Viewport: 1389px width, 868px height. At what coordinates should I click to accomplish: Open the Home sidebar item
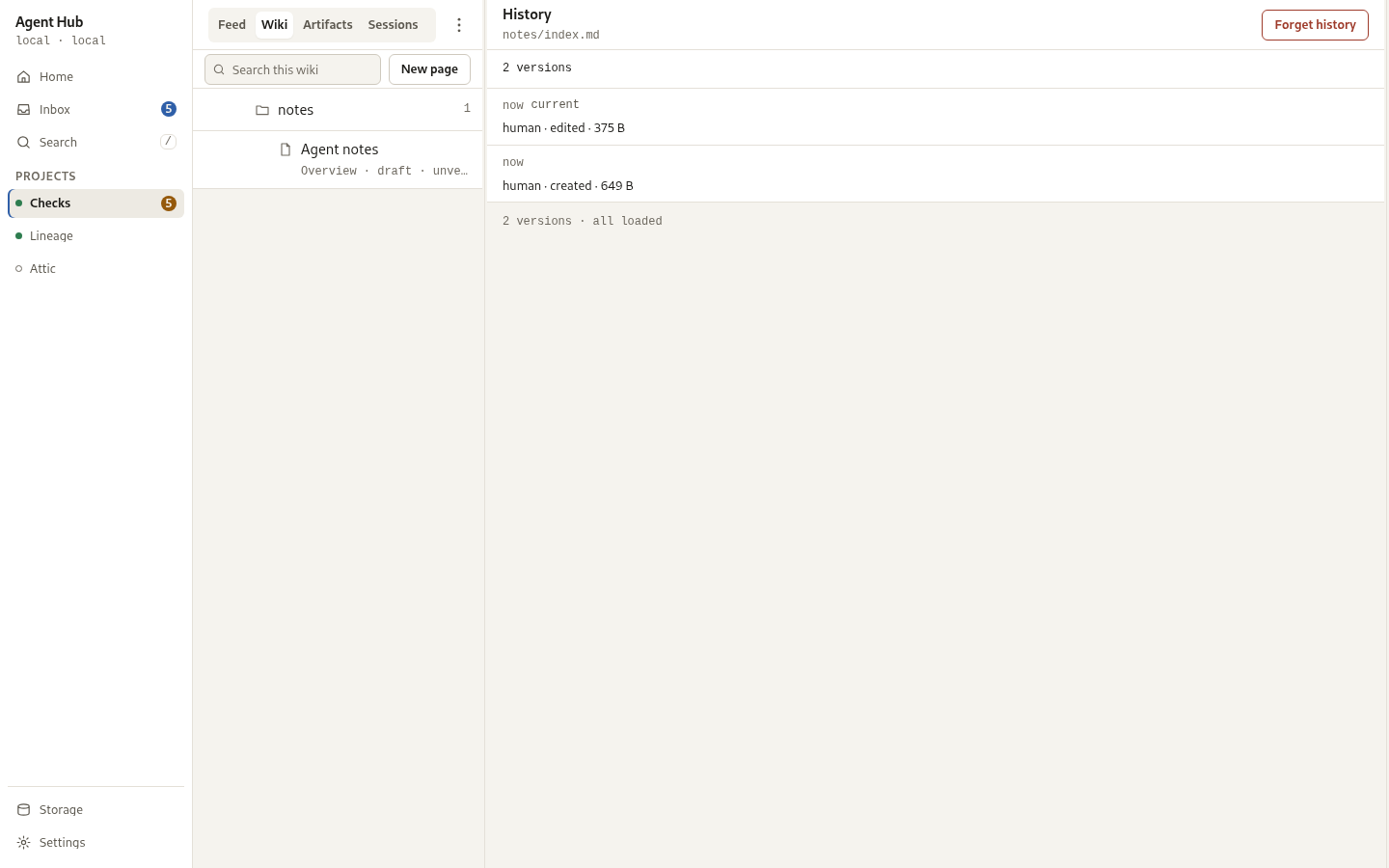[x=95, y=77]
